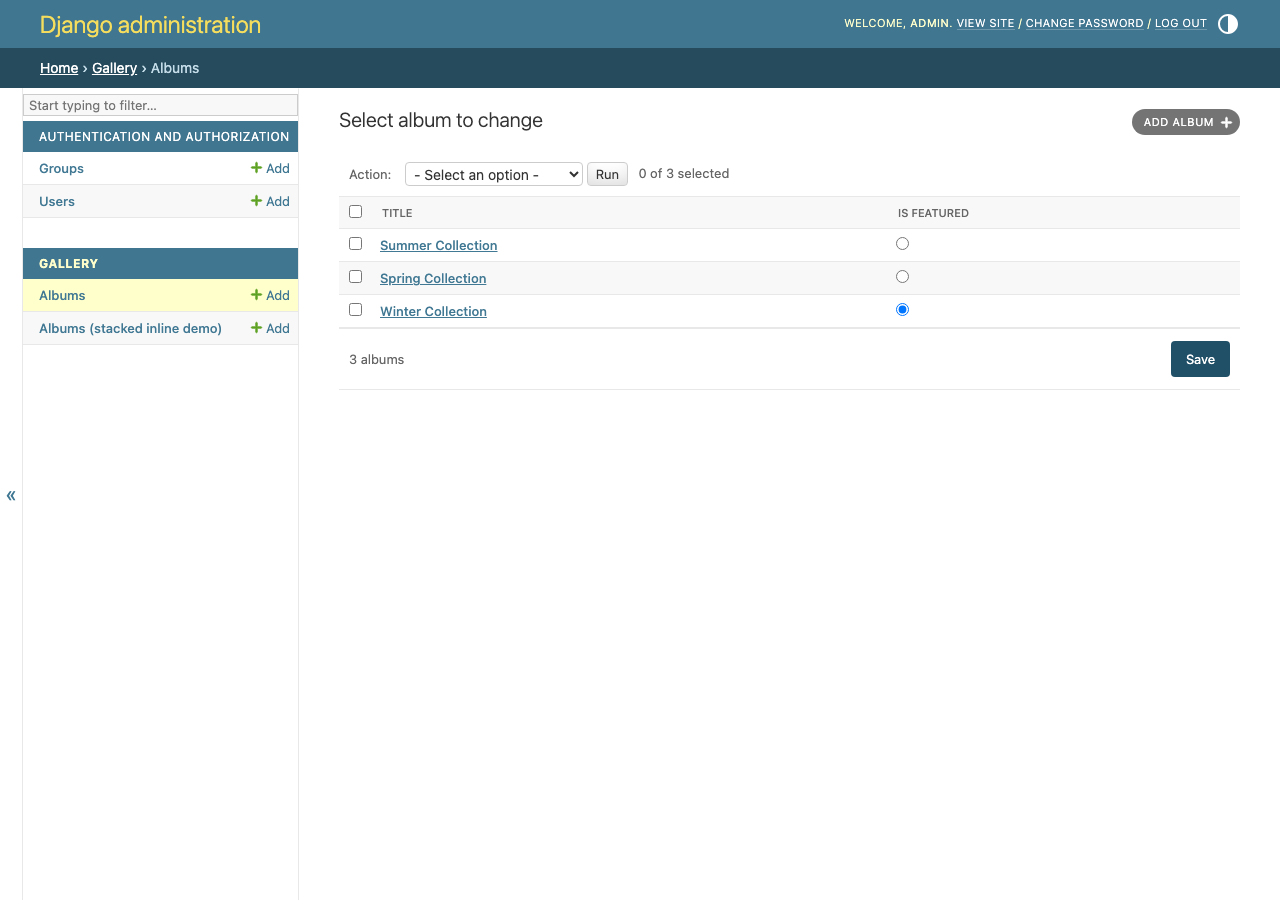Toggle the light/dark theme icon

(x=1228, y=24)
